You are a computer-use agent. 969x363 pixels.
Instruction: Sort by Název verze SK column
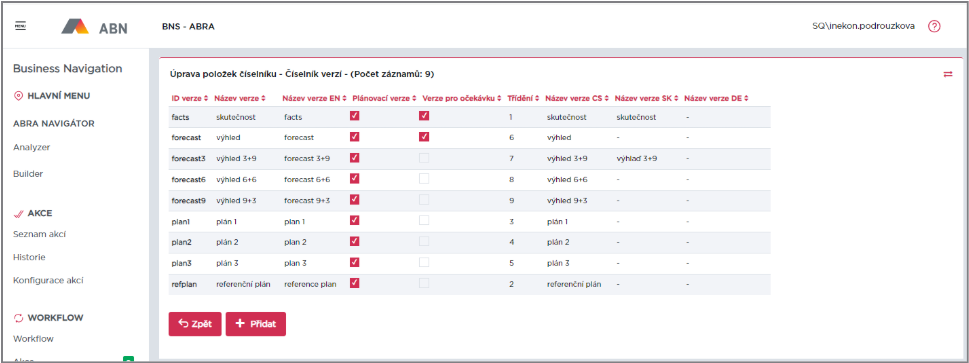coord(647,98)
